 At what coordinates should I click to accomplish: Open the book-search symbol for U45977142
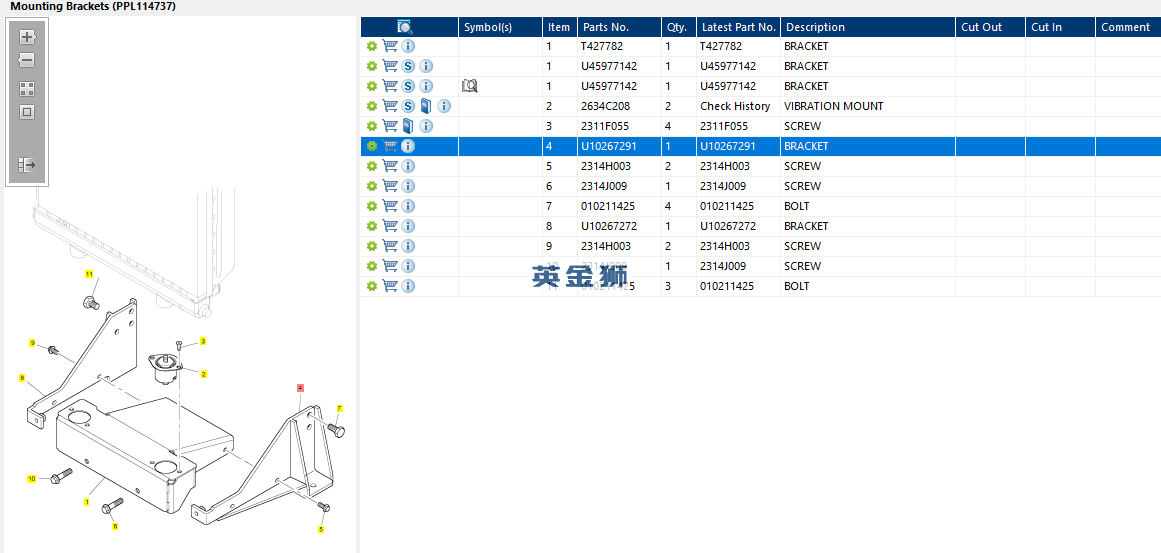469,86
